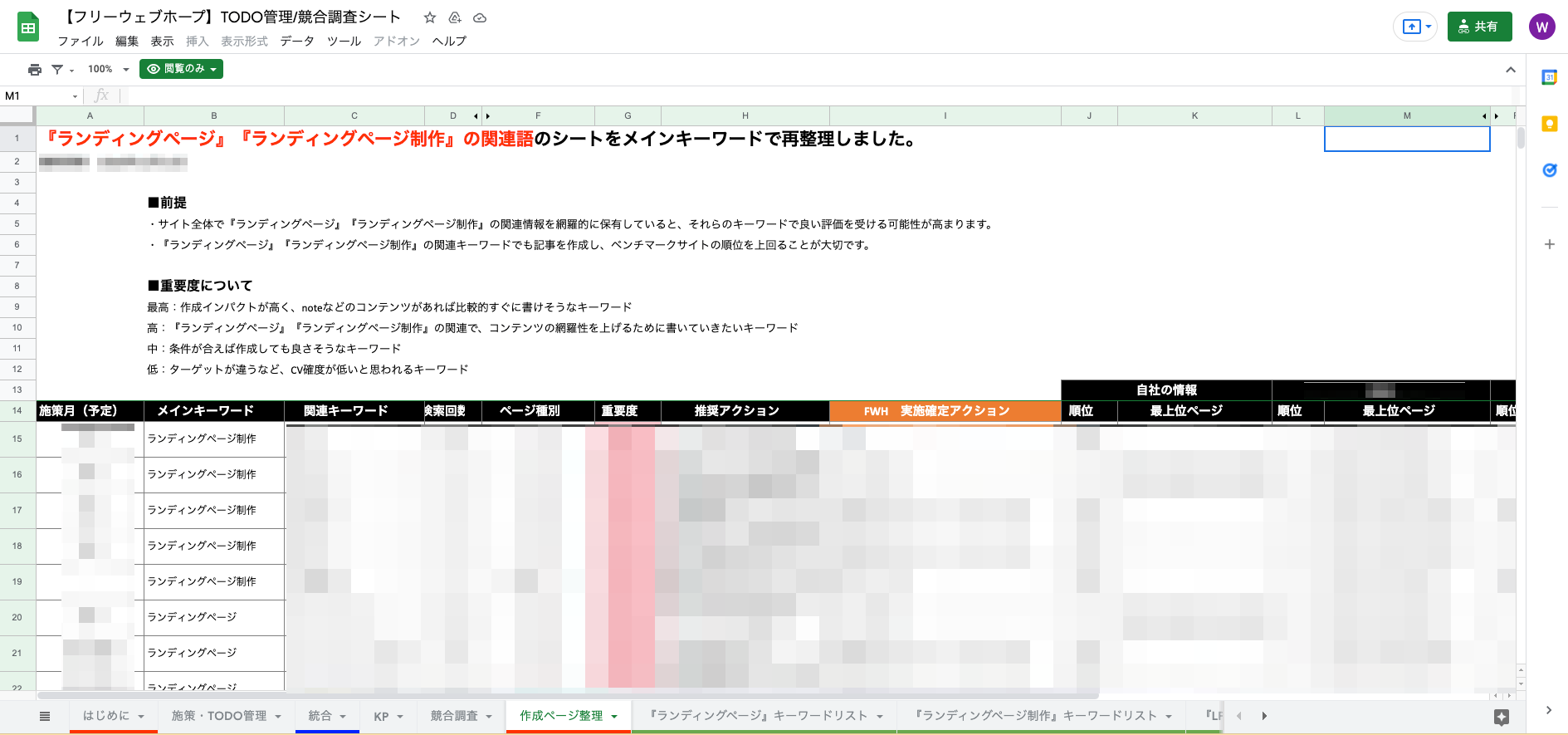Select all cells corner button
Viewport: 1568px width, 735px height.
click(x=17, y=116)
